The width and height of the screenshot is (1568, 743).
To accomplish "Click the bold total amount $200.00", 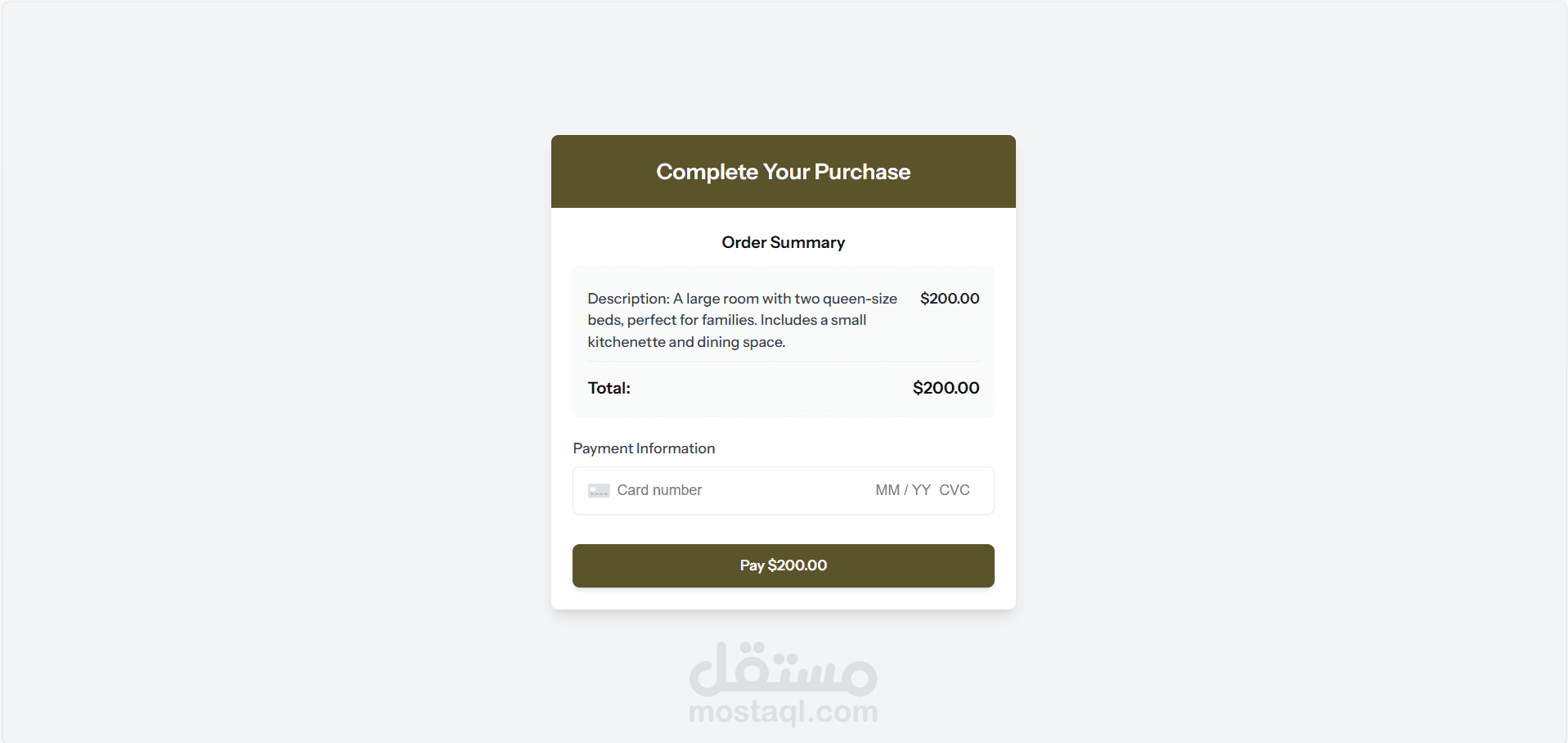I will 946,388.
